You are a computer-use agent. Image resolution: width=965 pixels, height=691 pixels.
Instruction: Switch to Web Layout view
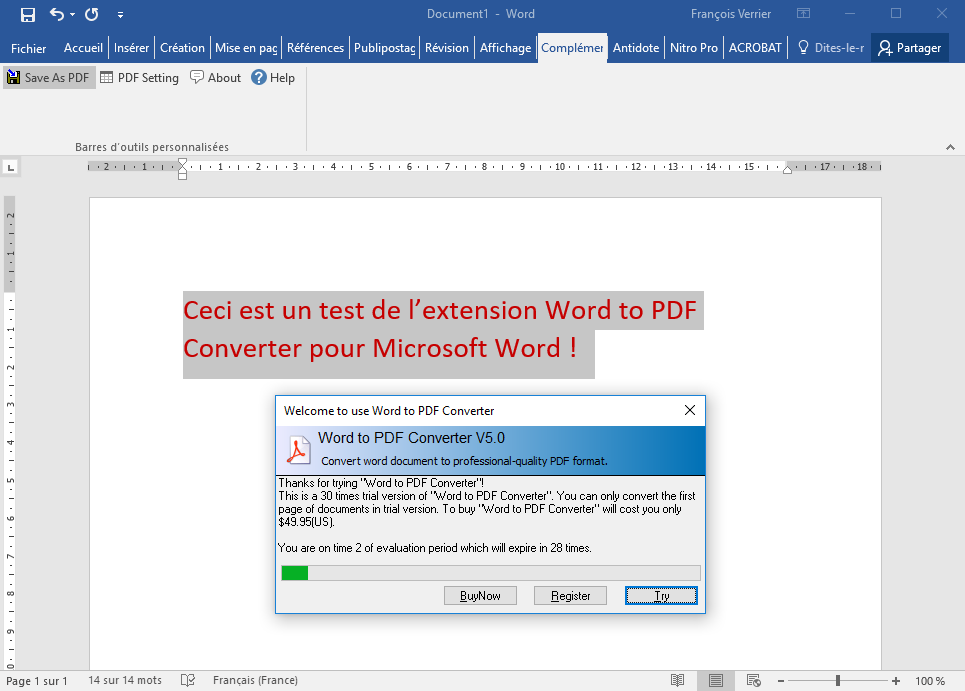[754, 680]
